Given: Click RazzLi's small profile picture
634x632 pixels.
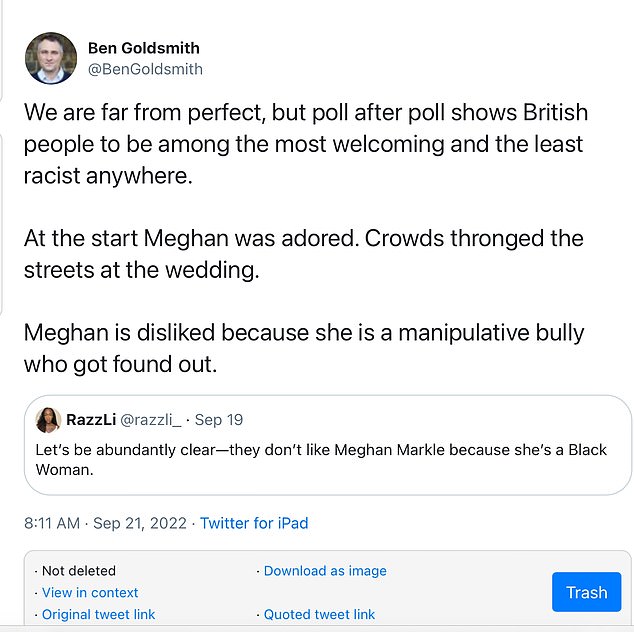Looking at the screenshot, I should [x=48, y=420].
